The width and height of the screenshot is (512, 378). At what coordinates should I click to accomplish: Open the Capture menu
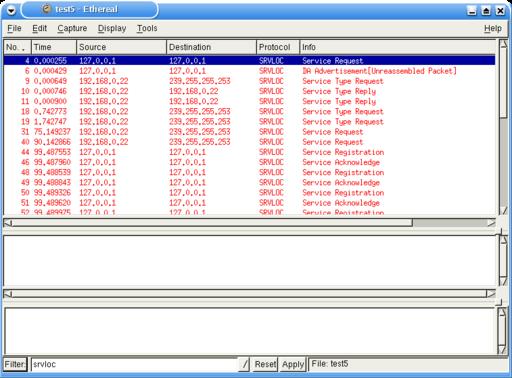(x=72, y=28)
